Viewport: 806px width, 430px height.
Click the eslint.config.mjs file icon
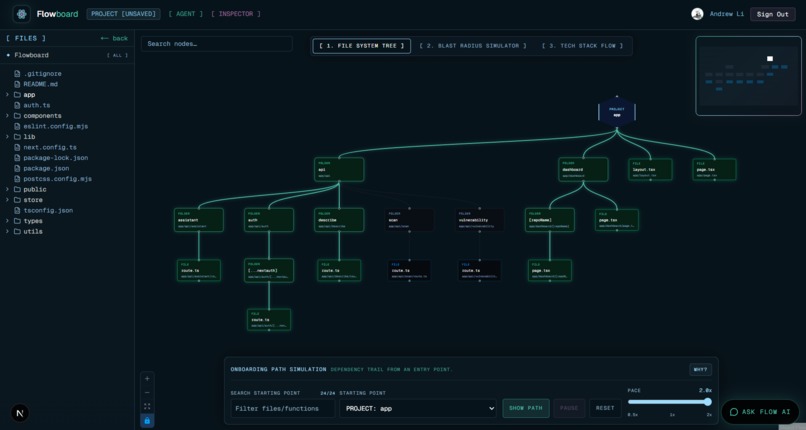click(x=17, y=126)
